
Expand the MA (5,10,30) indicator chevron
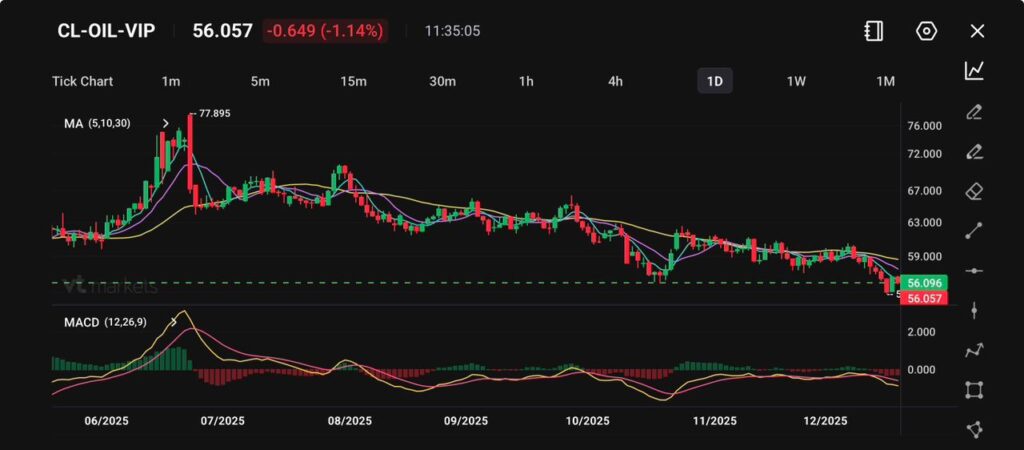[165, 123]
